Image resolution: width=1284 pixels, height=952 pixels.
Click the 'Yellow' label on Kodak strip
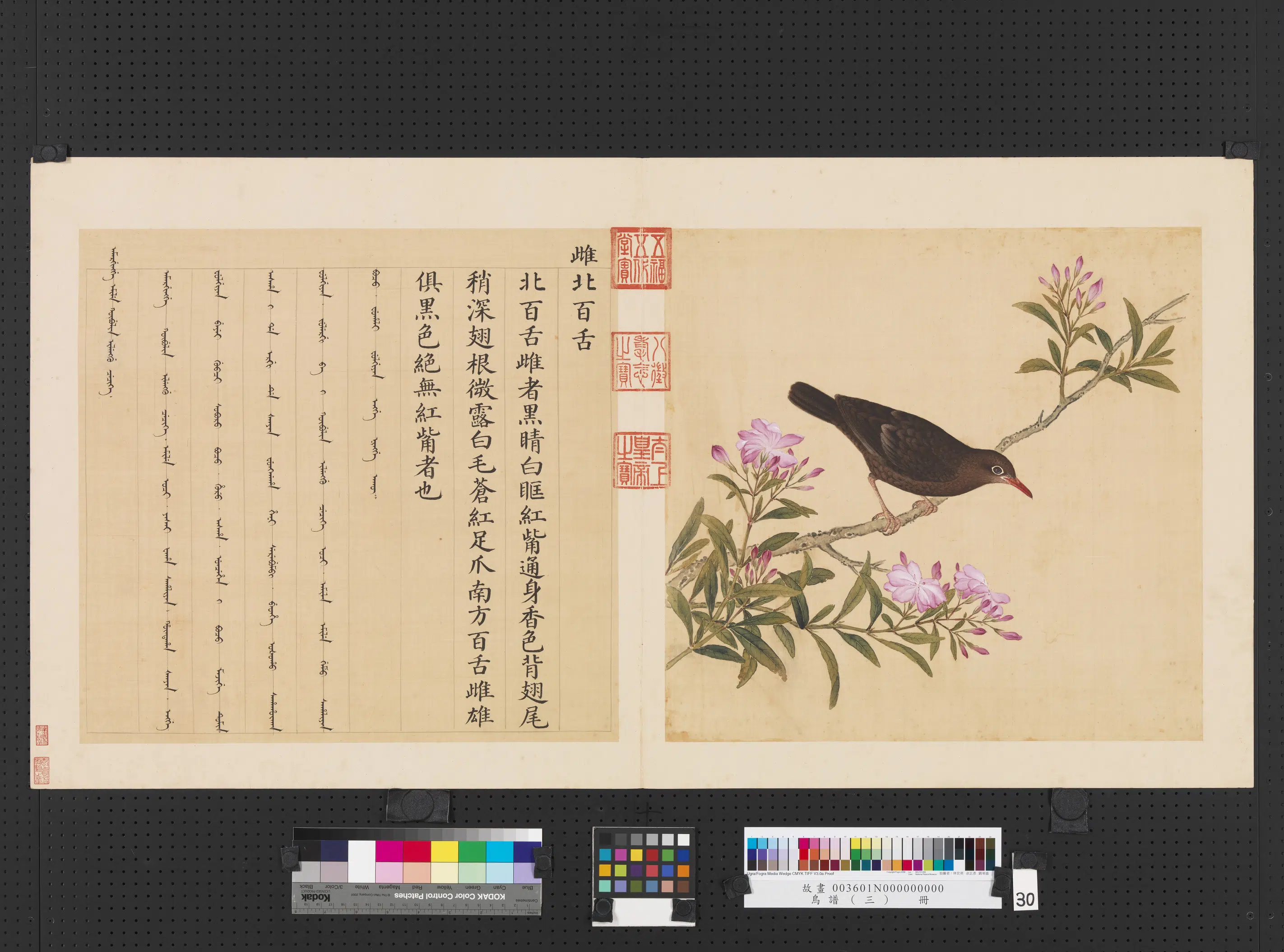click(x=444, y=887)
